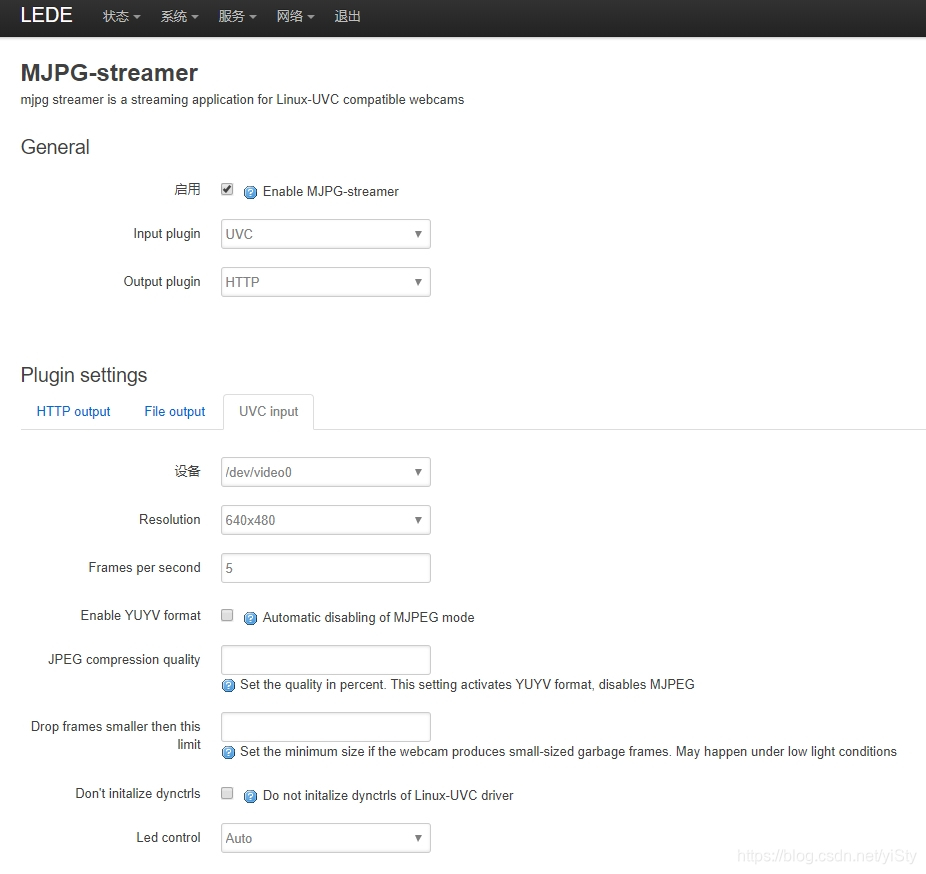
Task: Open the 服务 menu in navbar
Action: [x=237, y=17]
